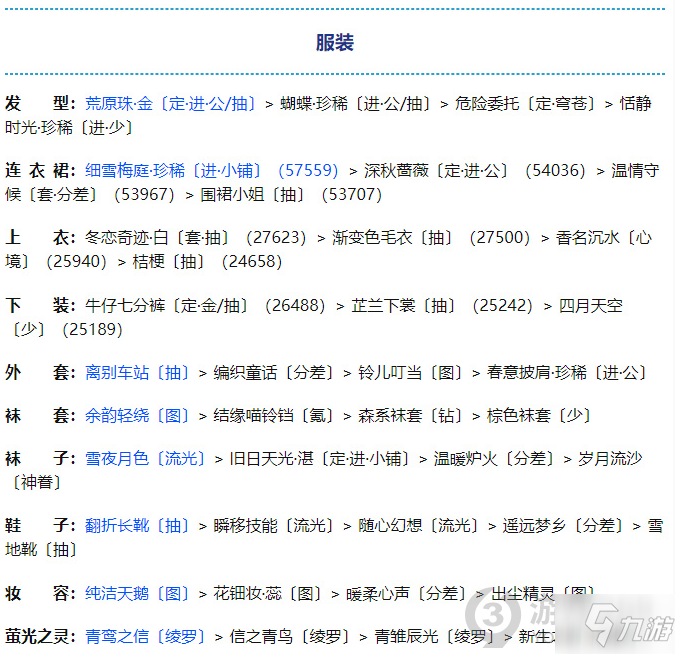
Task: Click the text 结缘喵铃铛〔氪〕
Action: (x=274, y=415)
